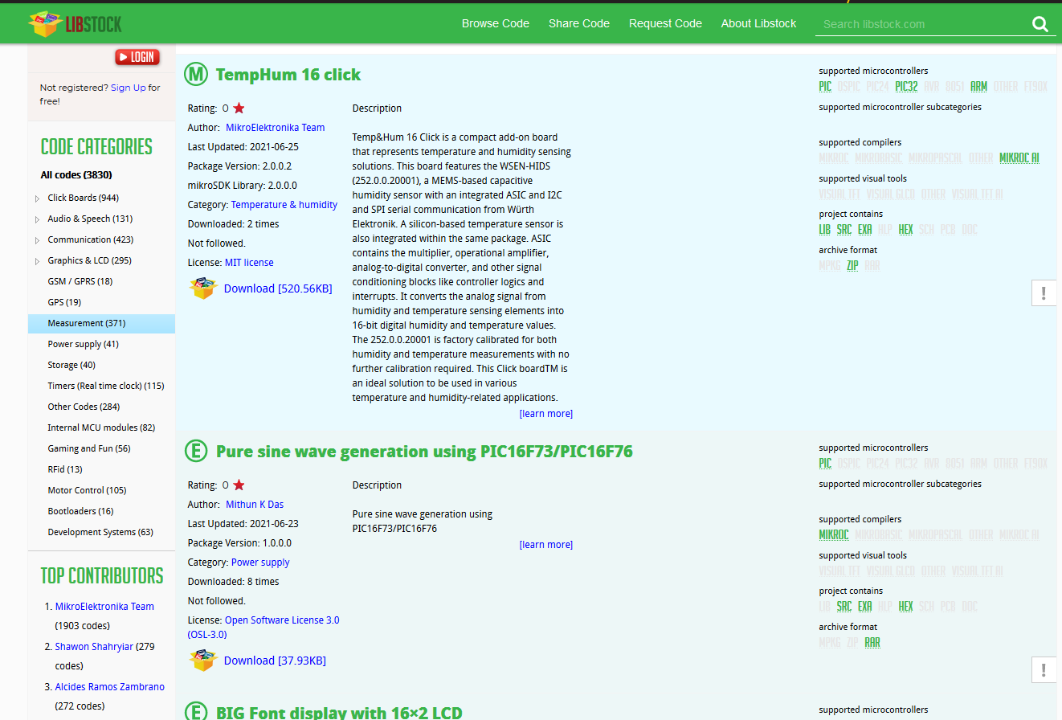Screen dimensions: 1062x720
Task: Click learn more under TempHum 16 description
Action: coord(546,414)
